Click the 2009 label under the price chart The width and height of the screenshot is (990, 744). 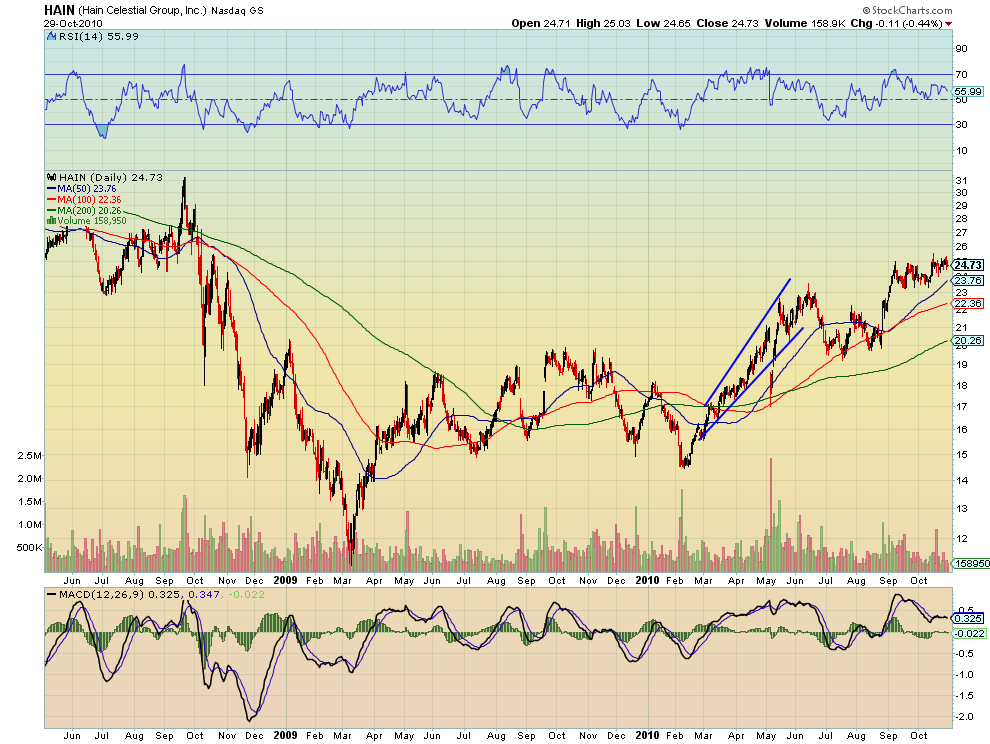click(x=285, y=580)
